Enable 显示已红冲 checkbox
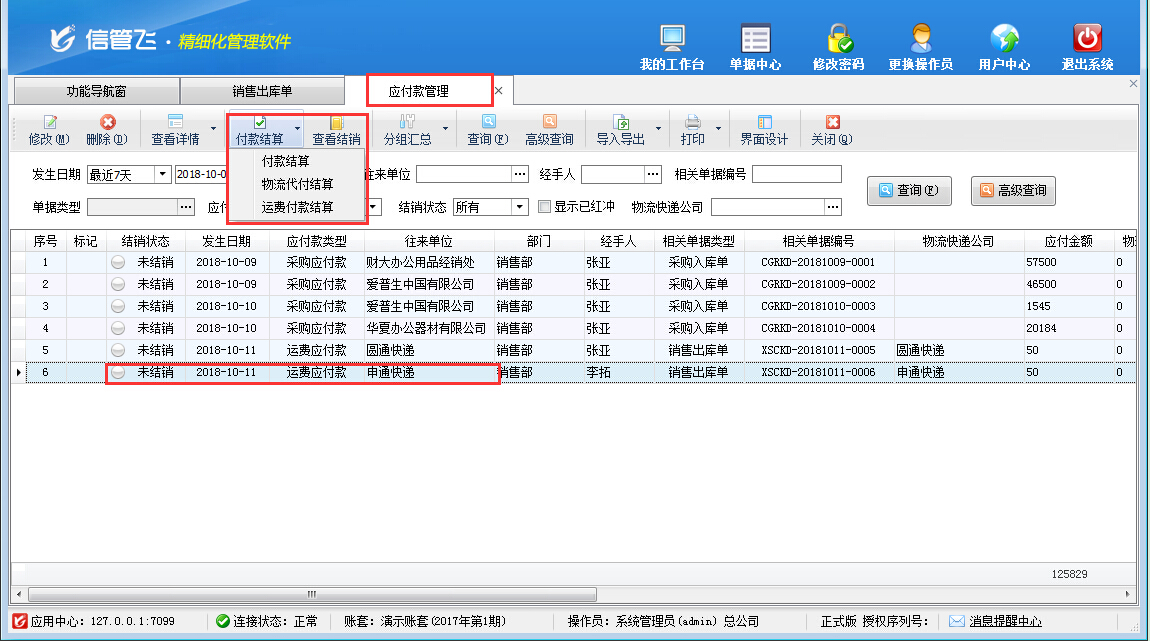Viewport: 1150px width, 641px height. [x=545, y=207]
